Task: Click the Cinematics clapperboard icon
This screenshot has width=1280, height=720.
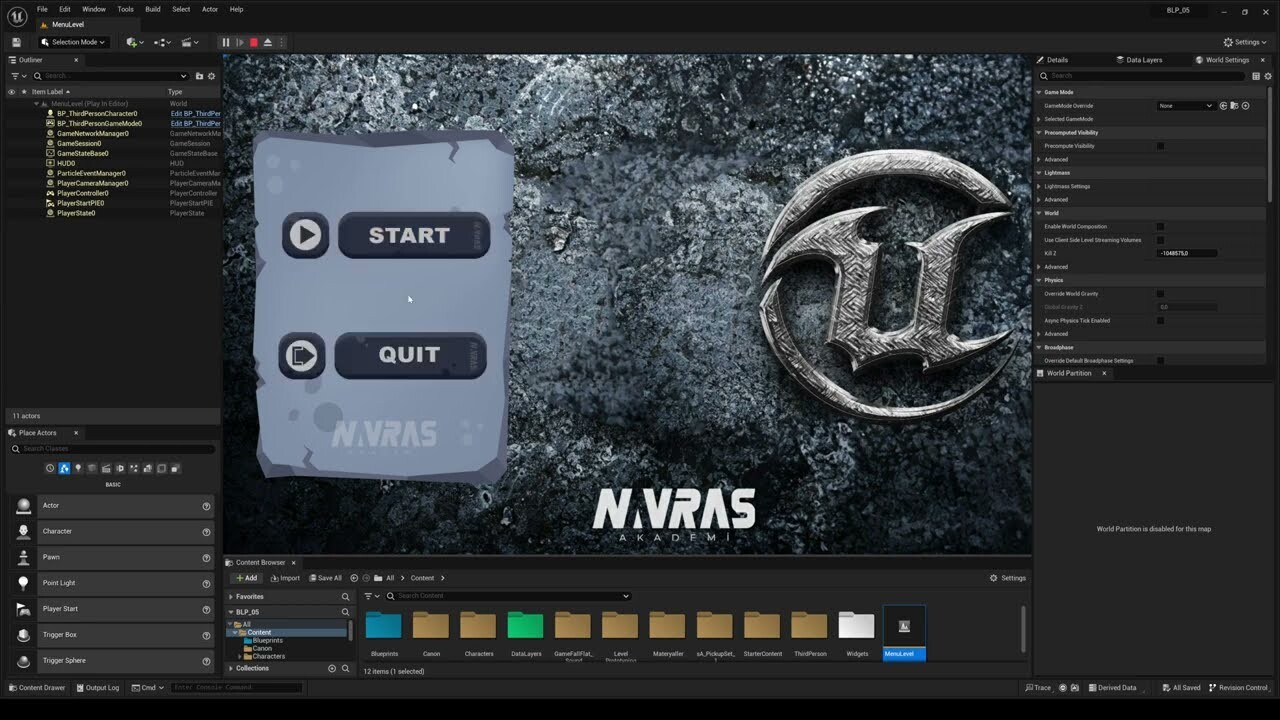Action: pos(187,42)
